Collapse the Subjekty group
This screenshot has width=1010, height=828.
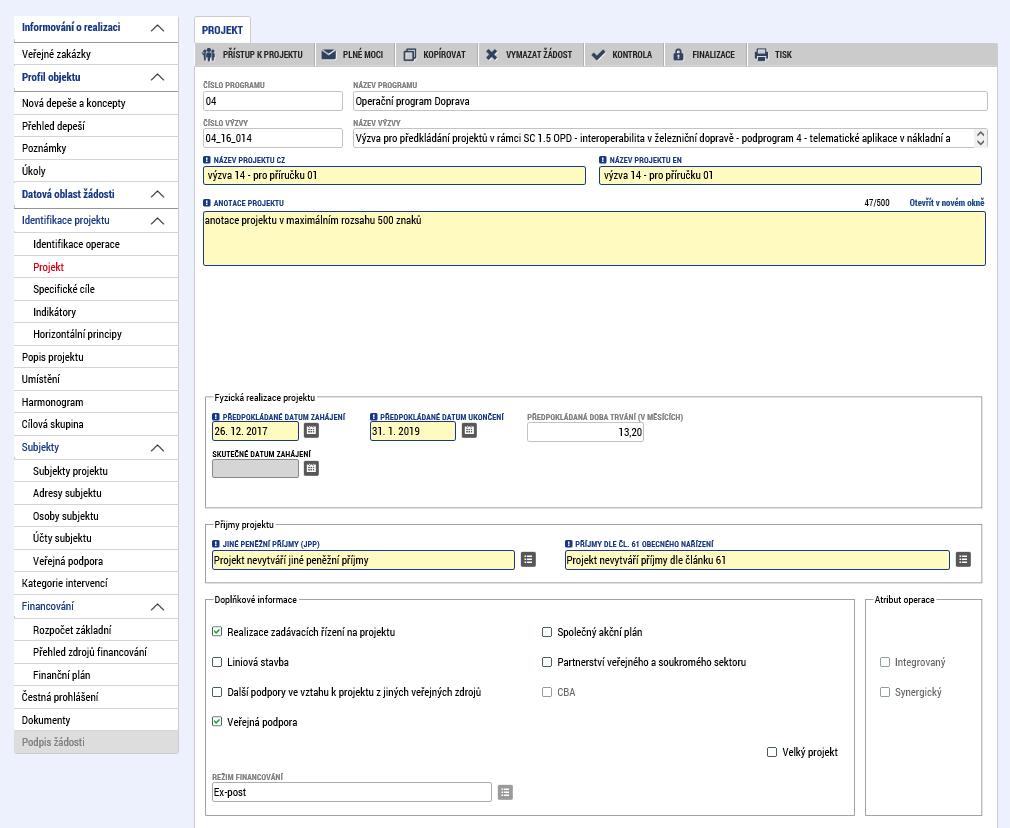[157, 448]
